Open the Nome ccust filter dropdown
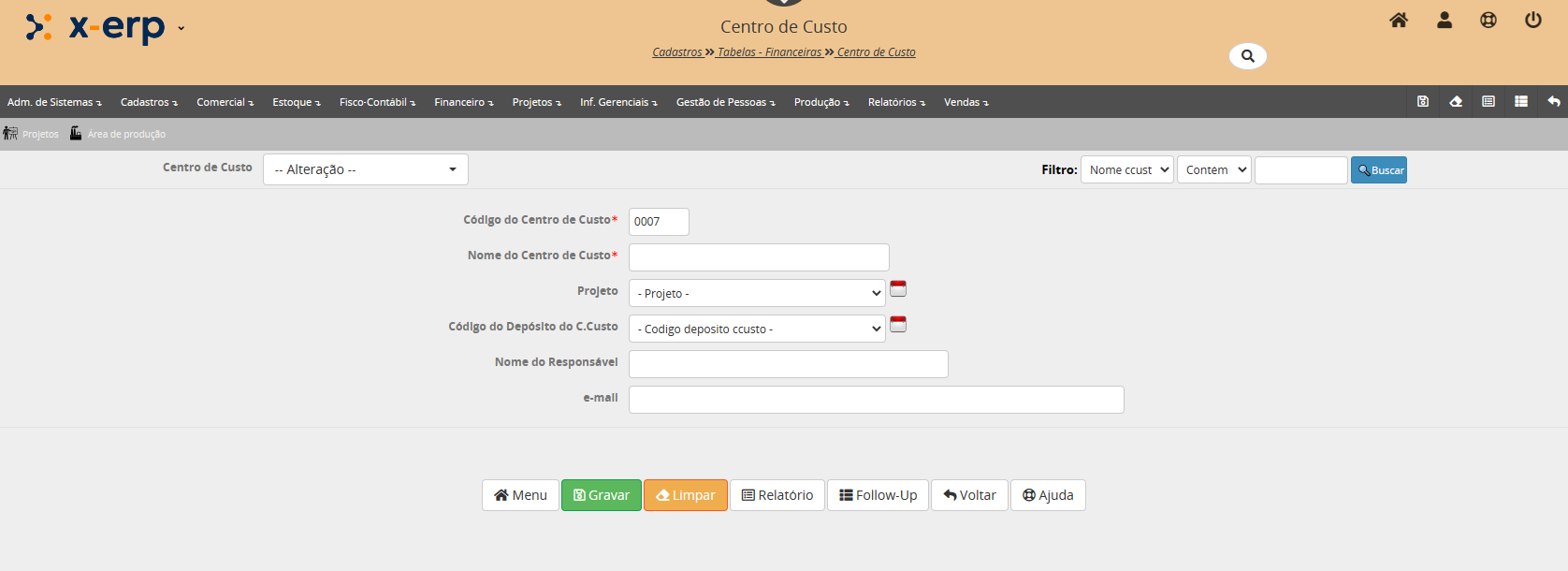 pyautogui.click(x=1126, y=169)
